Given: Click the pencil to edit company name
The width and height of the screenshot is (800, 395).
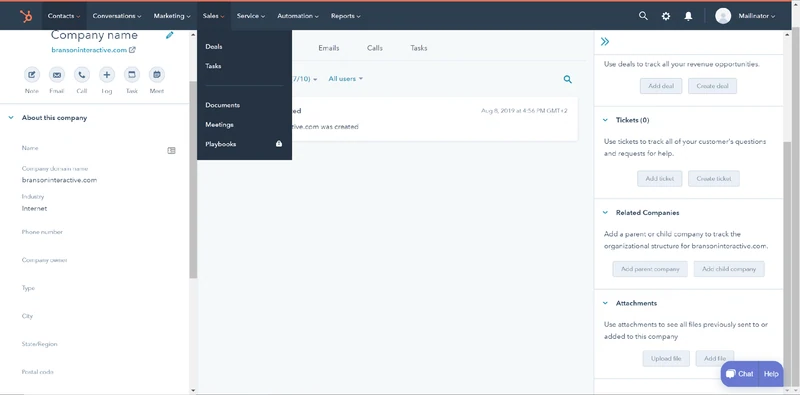Looking at the screenshot, I should 169,35.
